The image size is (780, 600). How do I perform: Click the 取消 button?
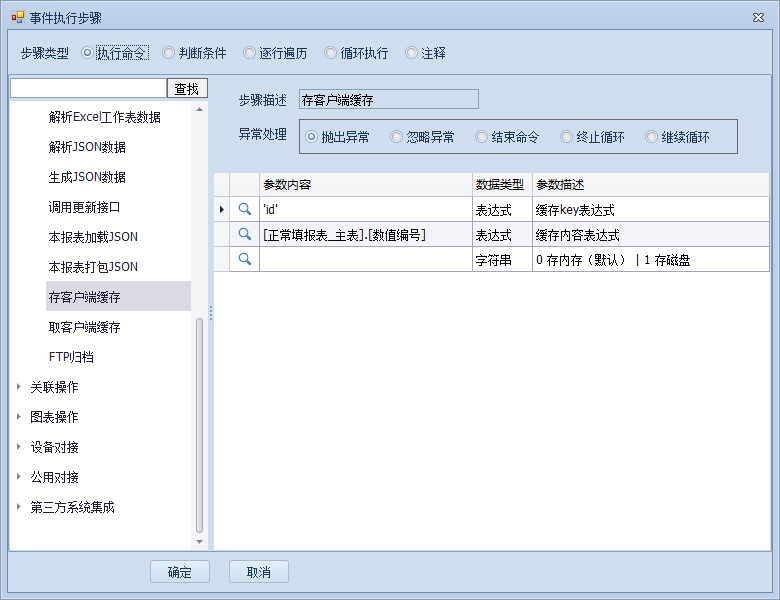tap(258, 572)
